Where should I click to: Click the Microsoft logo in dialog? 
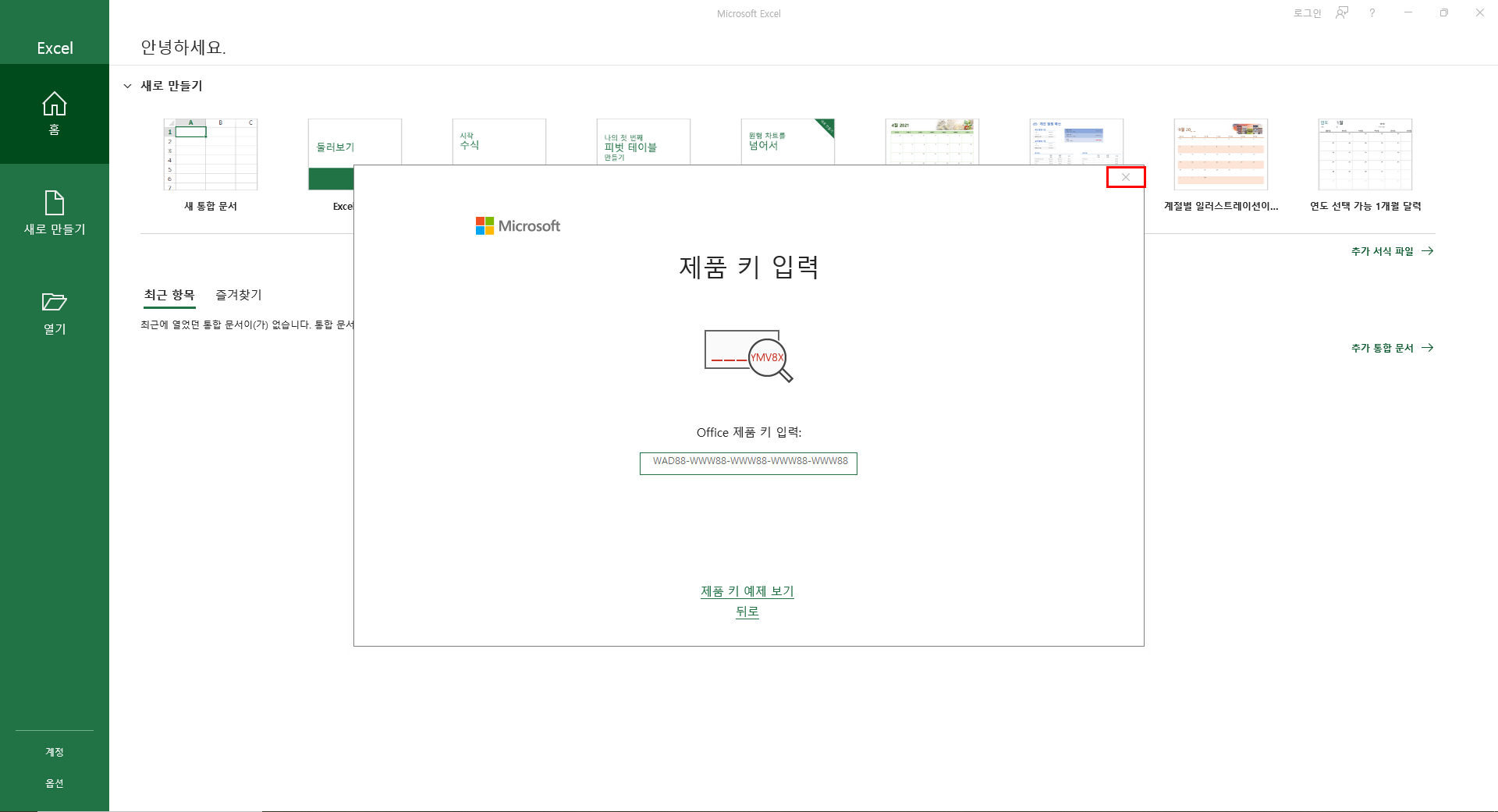pyautogui.click(x=518, y=226)
